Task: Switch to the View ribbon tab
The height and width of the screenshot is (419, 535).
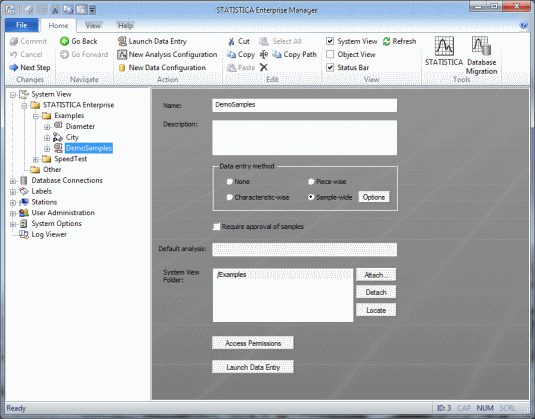Action: coord(93,26)
